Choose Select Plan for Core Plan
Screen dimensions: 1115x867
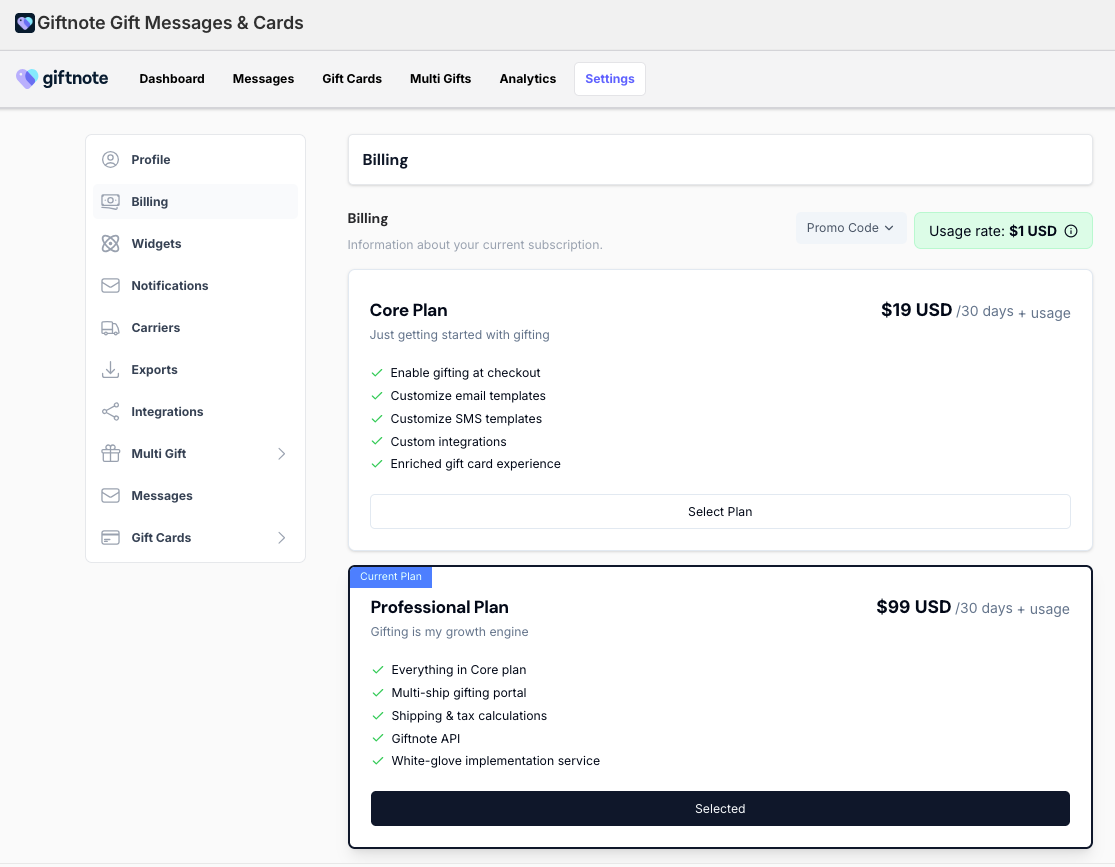pyautogui.click(x=719, y=511)
